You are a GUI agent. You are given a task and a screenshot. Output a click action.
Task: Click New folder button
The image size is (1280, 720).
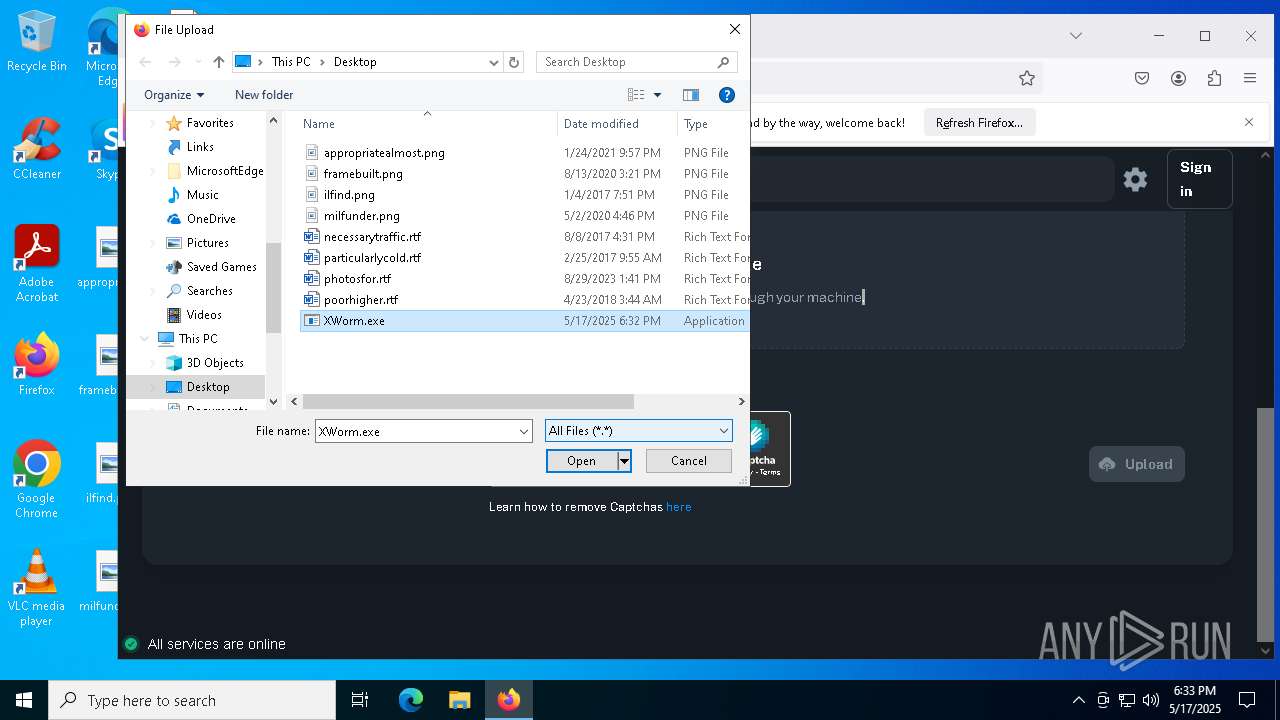pos(264,95)
